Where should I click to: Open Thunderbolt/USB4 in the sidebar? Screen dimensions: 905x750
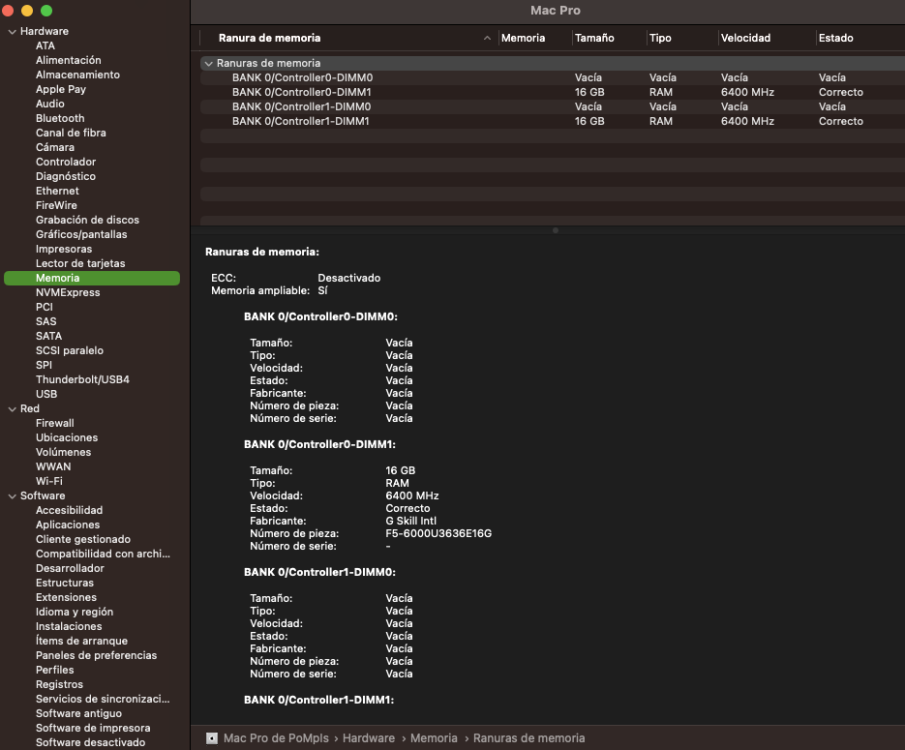pyautogui.click(x=83, y=379)
